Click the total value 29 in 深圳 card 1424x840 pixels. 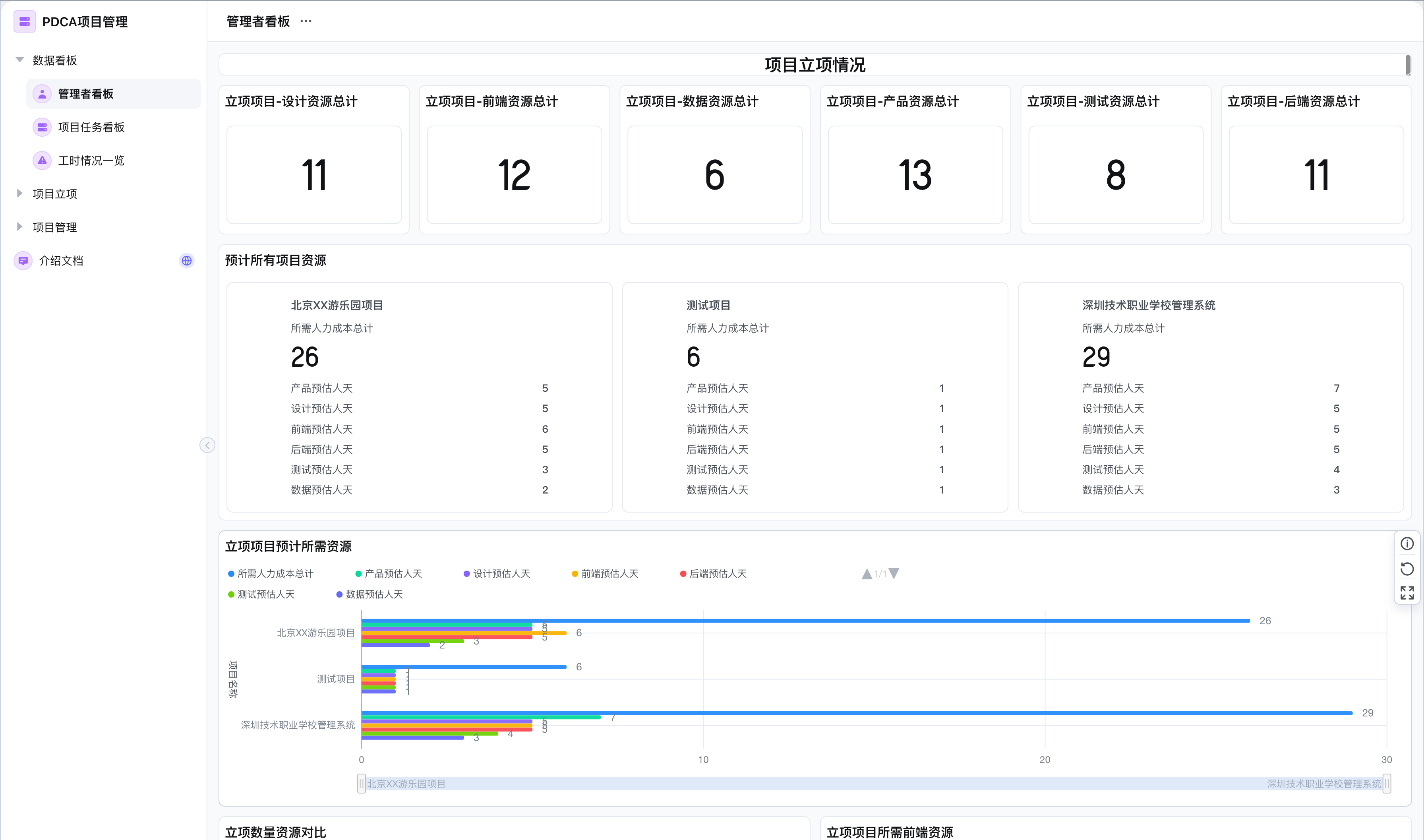click(x=1096, y=357)
